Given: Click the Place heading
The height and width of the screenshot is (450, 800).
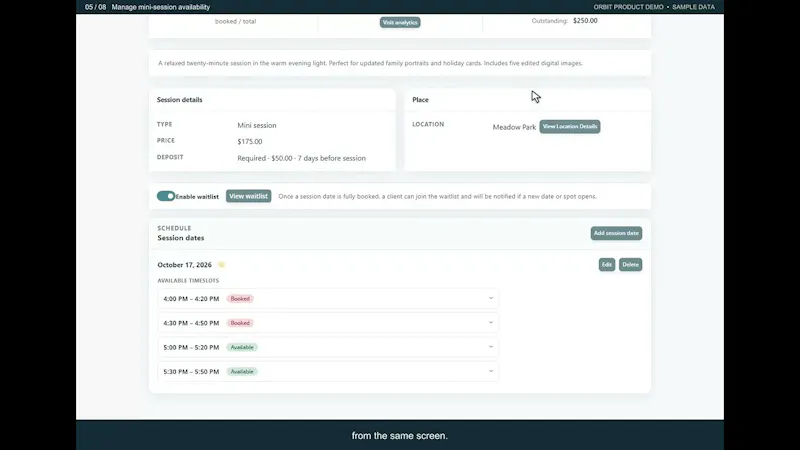Looking at the screenshot, I should [x=420, y=99].
